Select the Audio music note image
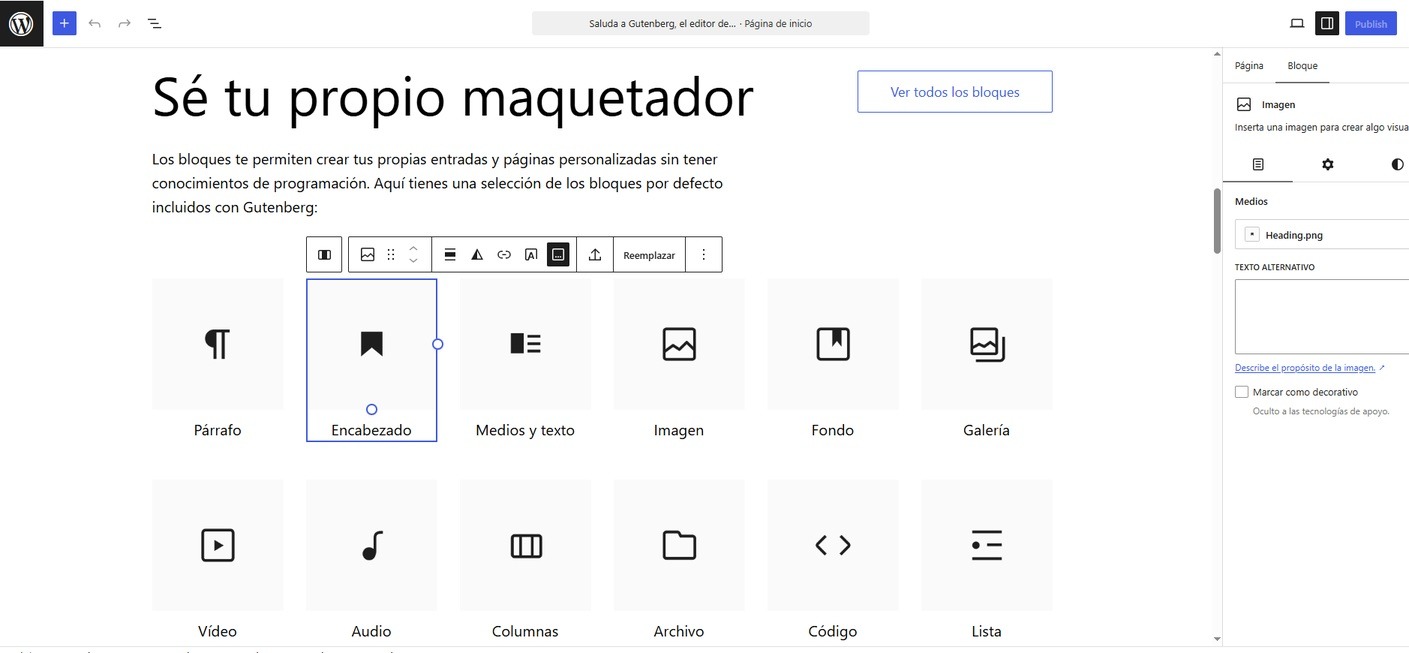 click(x=372, y=545)
